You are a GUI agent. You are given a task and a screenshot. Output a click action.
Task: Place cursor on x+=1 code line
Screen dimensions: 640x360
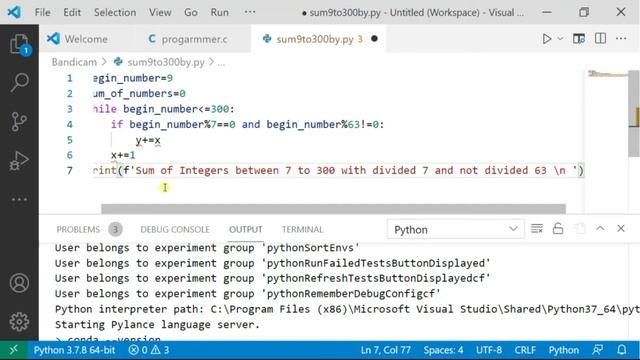(x=123, y=155)
